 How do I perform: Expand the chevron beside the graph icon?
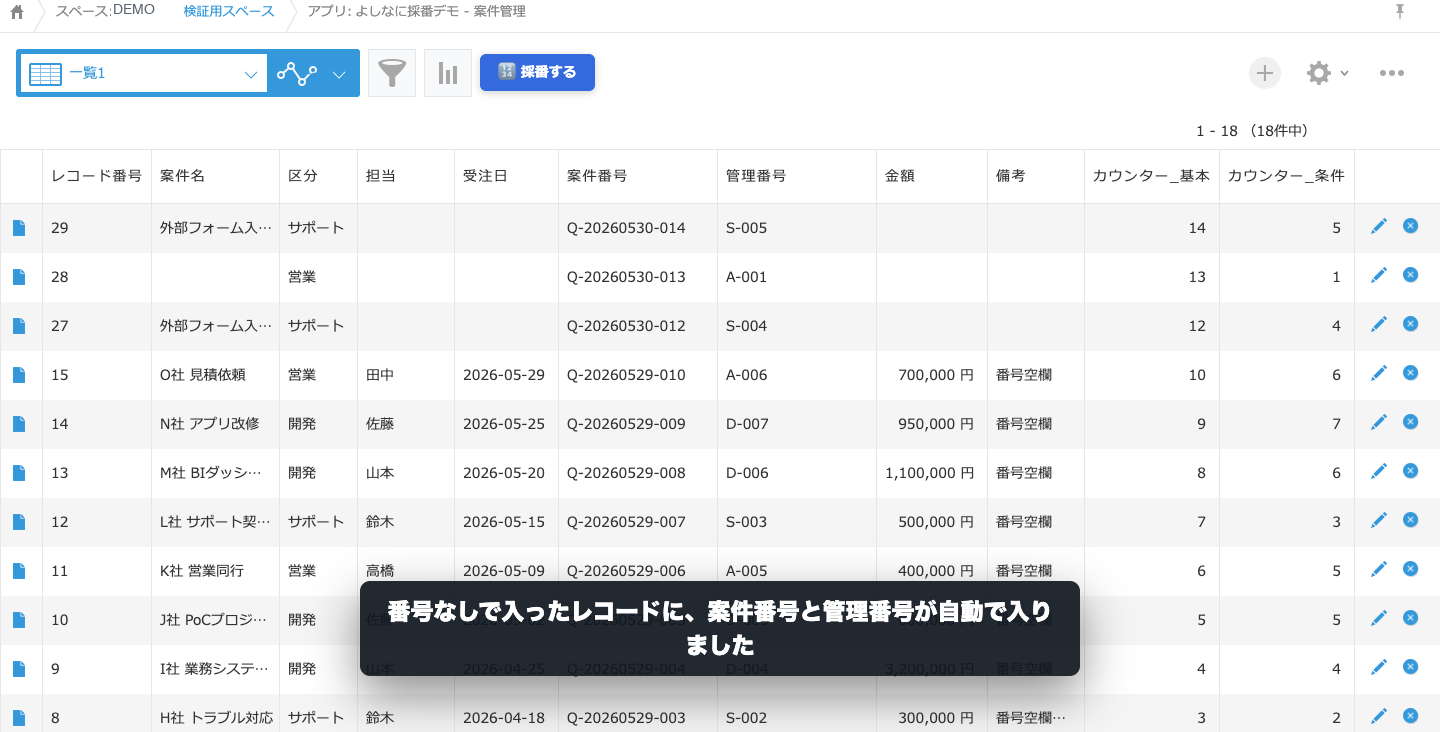click(x=339, y=74)
